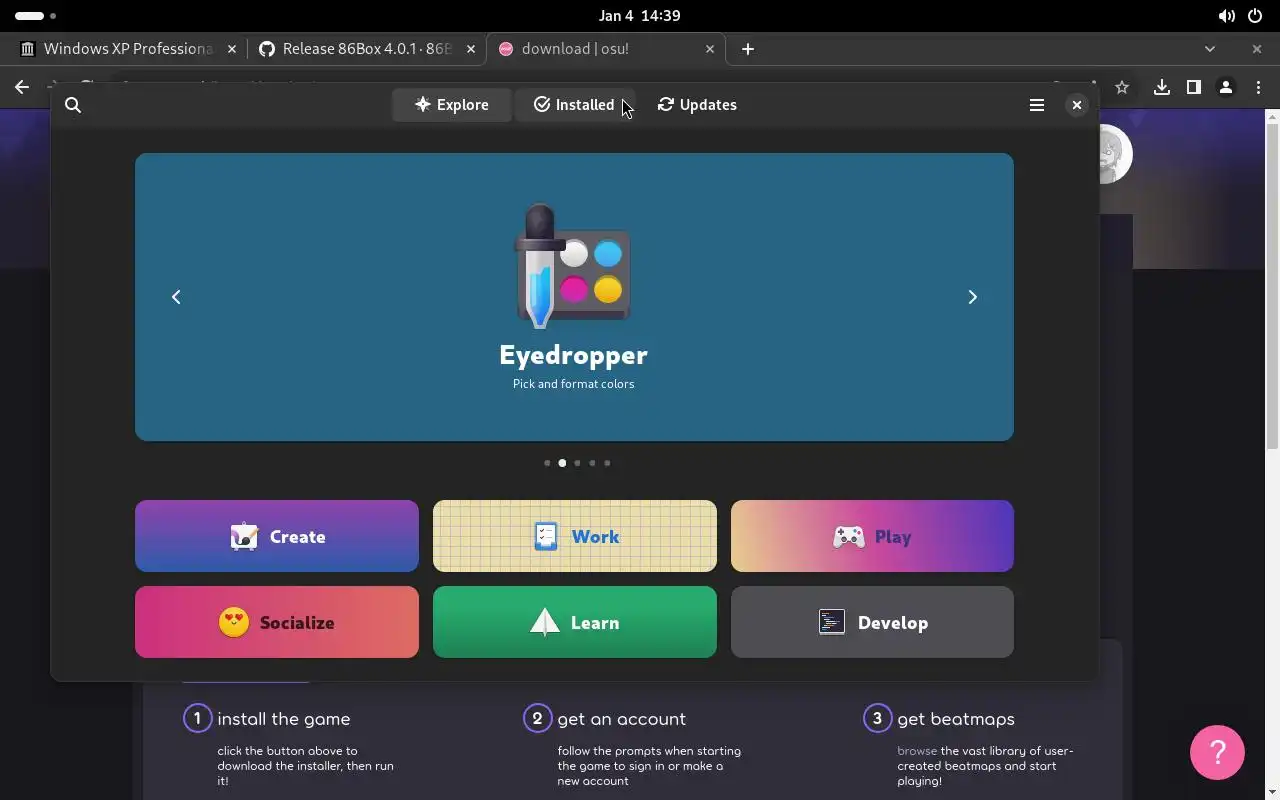Viewport: 1280px width, 800px height.
Task: Show previous featured app in carousel
Action: click(x=176, y=297)
